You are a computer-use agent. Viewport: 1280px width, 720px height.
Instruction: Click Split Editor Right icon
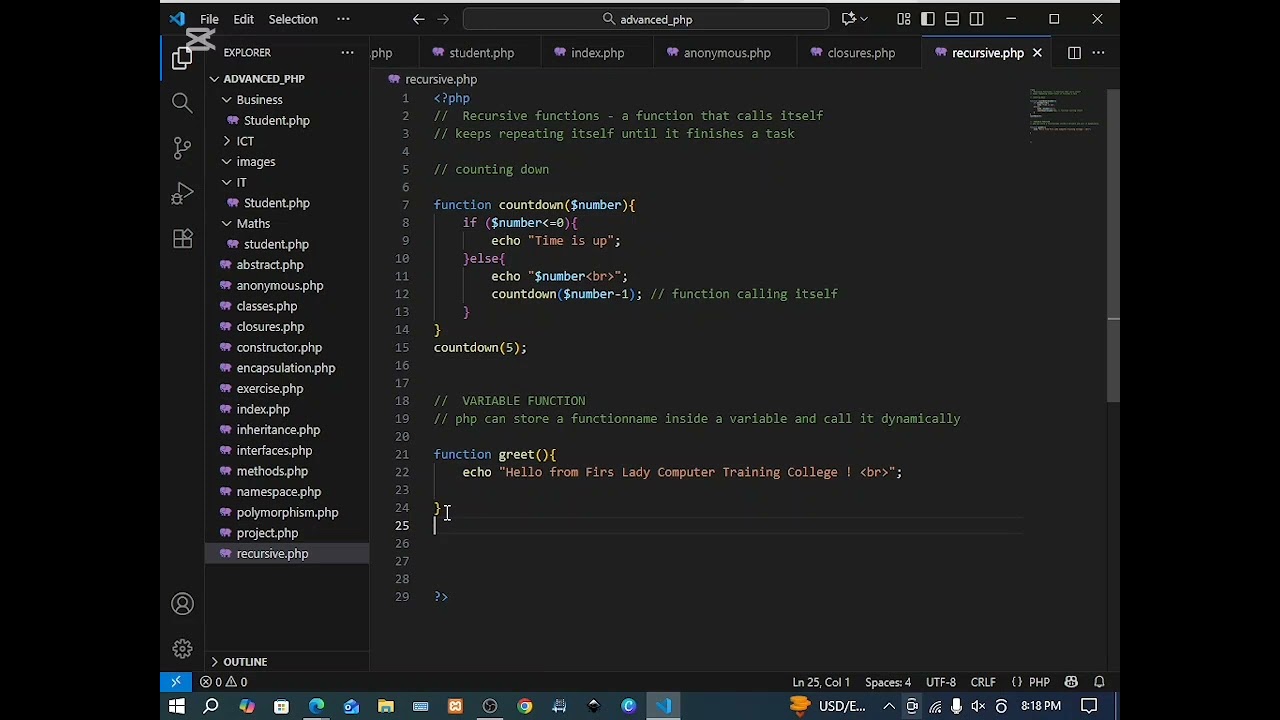point(1074,52)
